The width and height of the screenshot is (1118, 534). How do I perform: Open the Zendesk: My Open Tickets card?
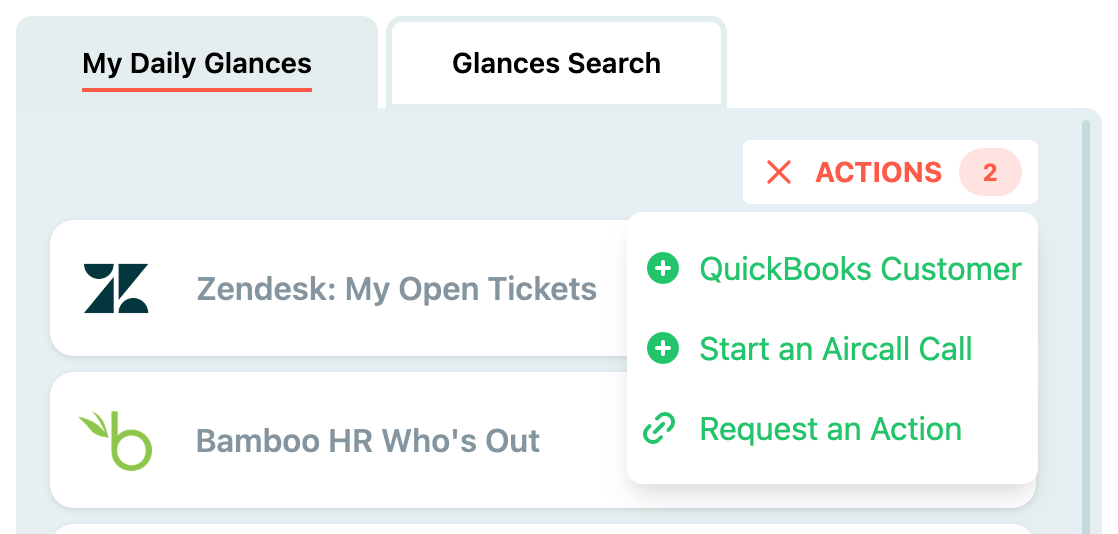click(339, 288)
